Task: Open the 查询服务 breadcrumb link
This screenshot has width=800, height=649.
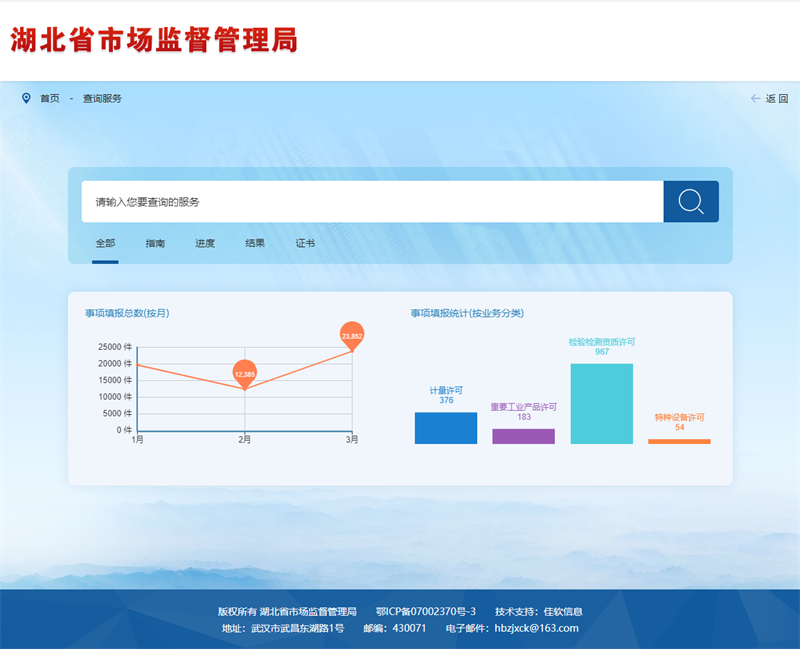Action: 102,98
